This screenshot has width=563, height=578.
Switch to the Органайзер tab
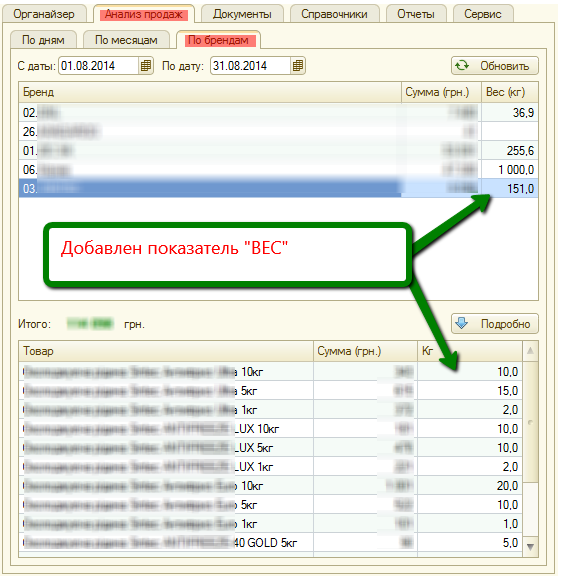click(x=44, y=14)
